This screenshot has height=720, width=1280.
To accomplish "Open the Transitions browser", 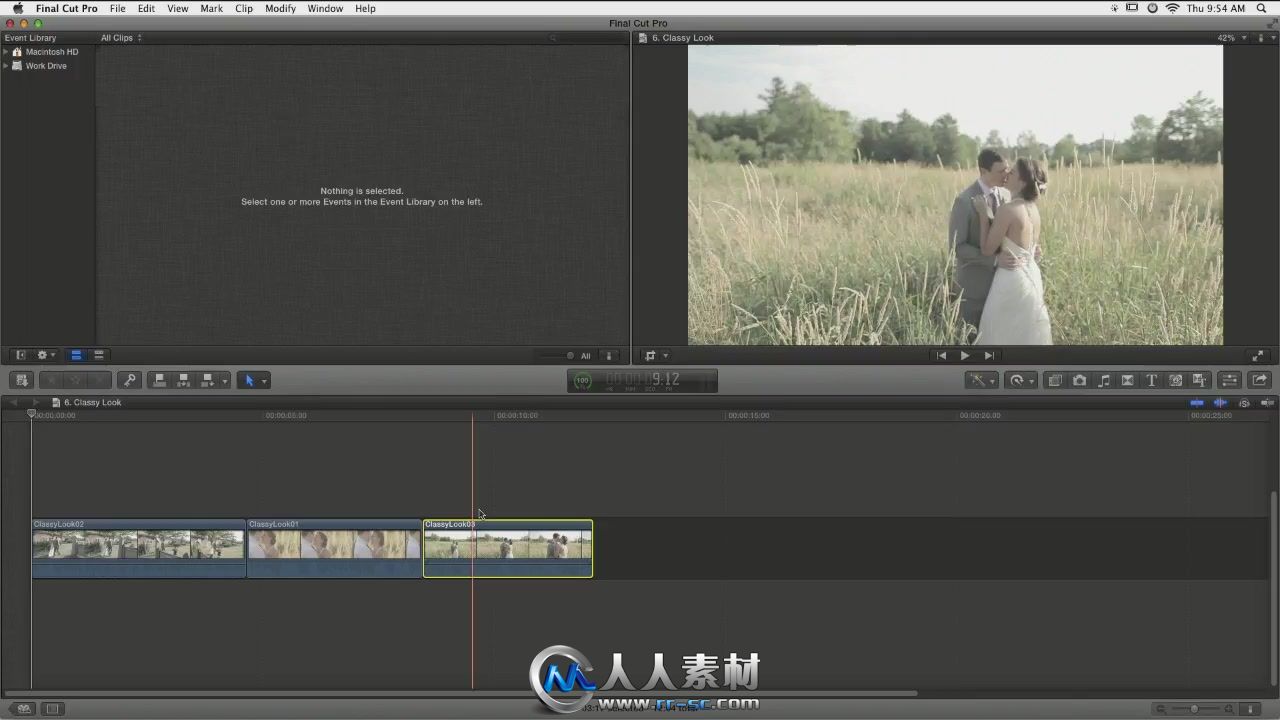I will point(1127,380).
